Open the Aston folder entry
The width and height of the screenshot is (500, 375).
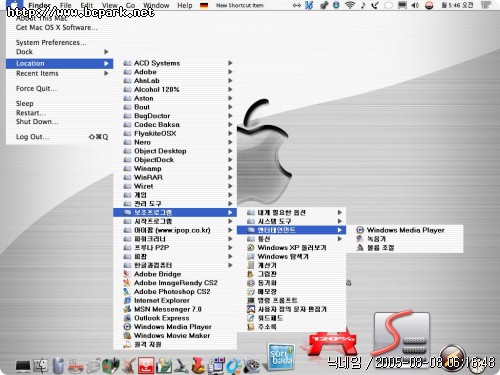pyautogui.click(x=175, y=98)
